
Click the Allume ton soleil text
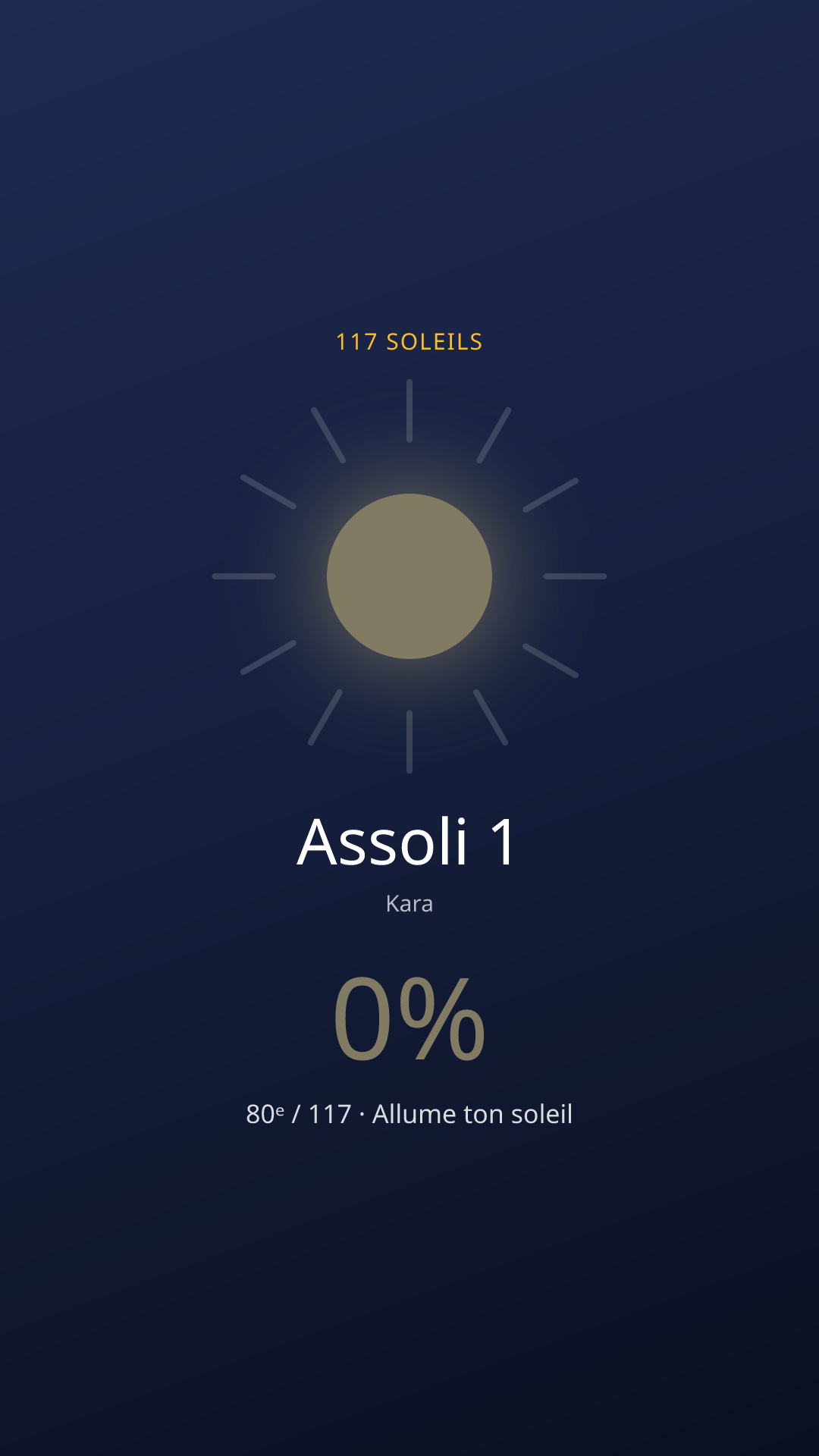[x=472, y=1114]
